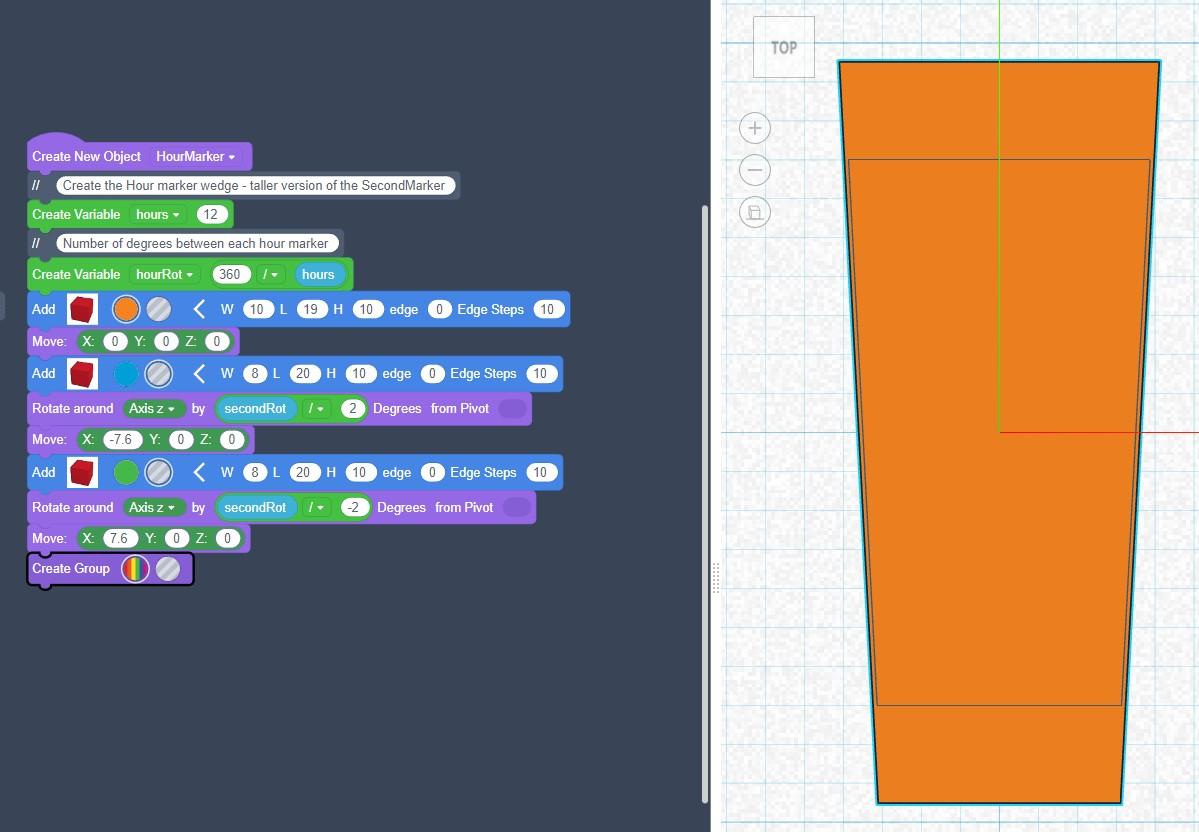The image size is (1199, 832).
Task: Click the comment 'Create the Hour marker wedge'
Action: pyautogui.click(x=255, y=186)
